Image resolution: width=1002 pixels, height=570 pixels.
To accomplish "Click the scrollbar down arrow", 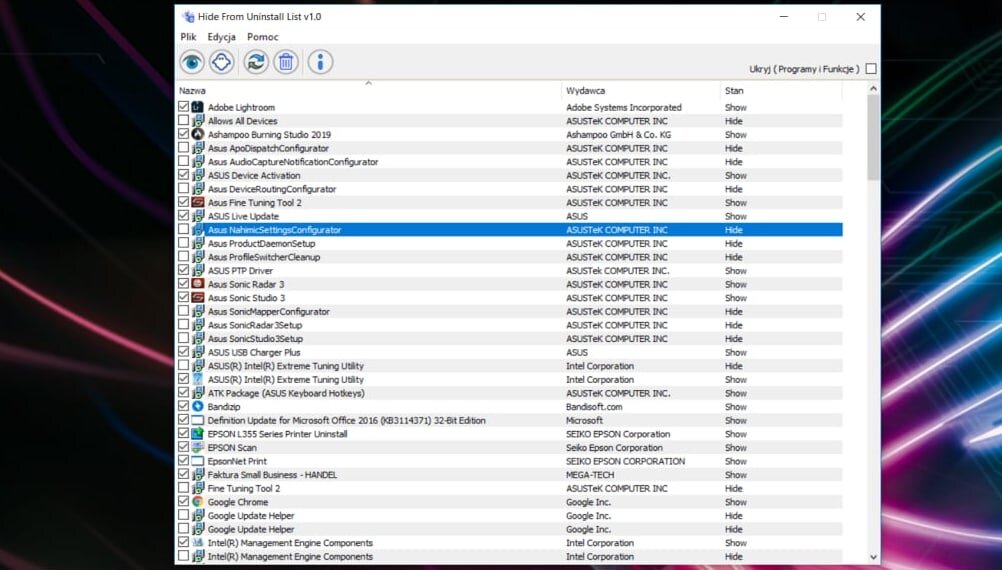I will (x=873, y=557).
